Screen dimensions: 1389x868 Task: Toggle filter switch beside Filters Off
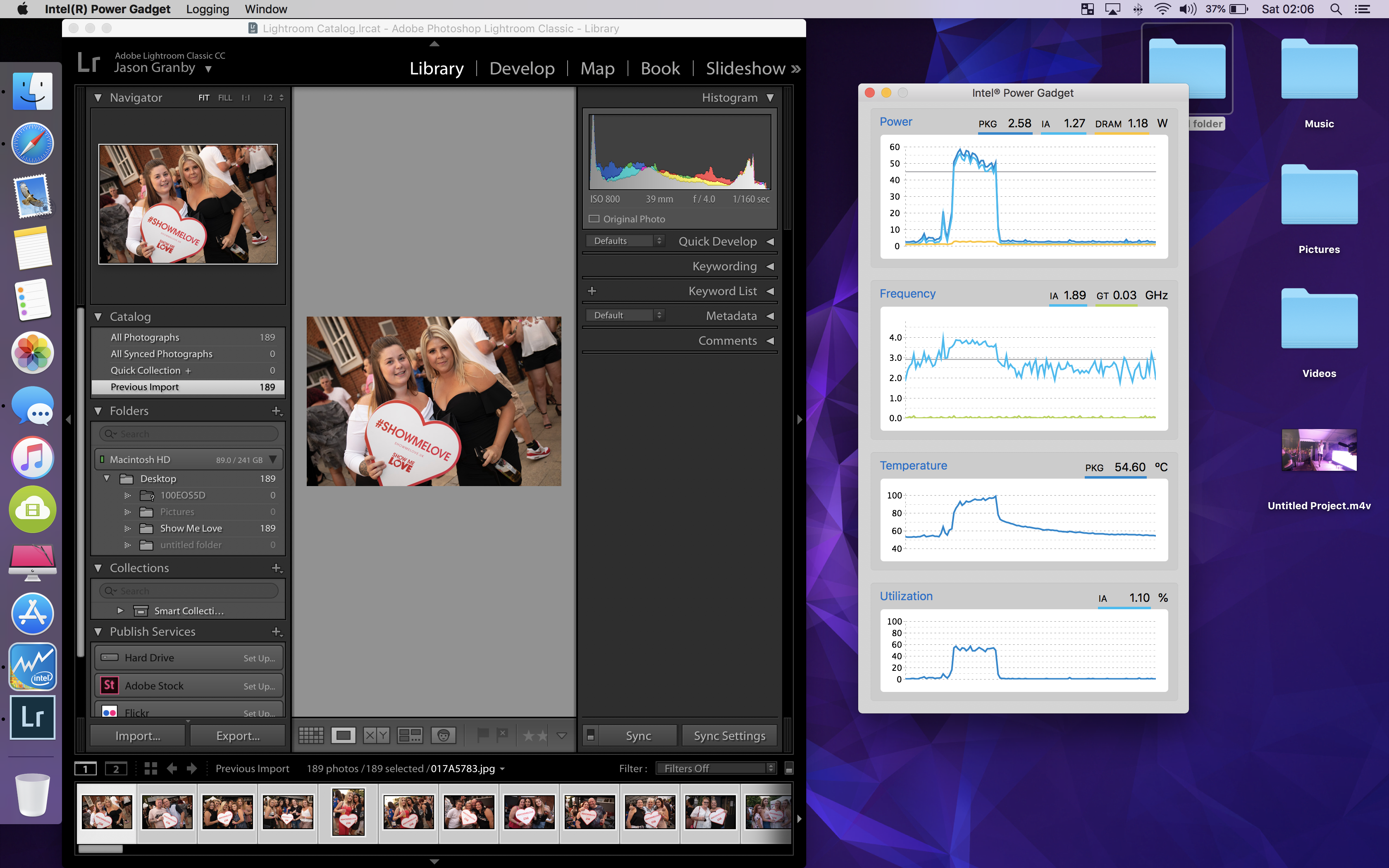click(x=789, y=769)
